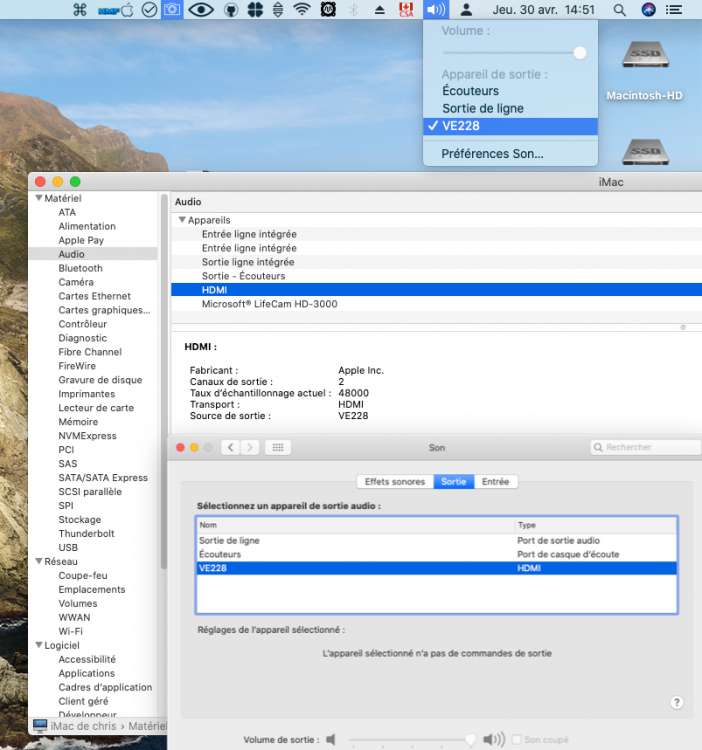Select Sortie - Écouteurs audio device
This screenshot has height=750, width=702.
coord(436,276)
